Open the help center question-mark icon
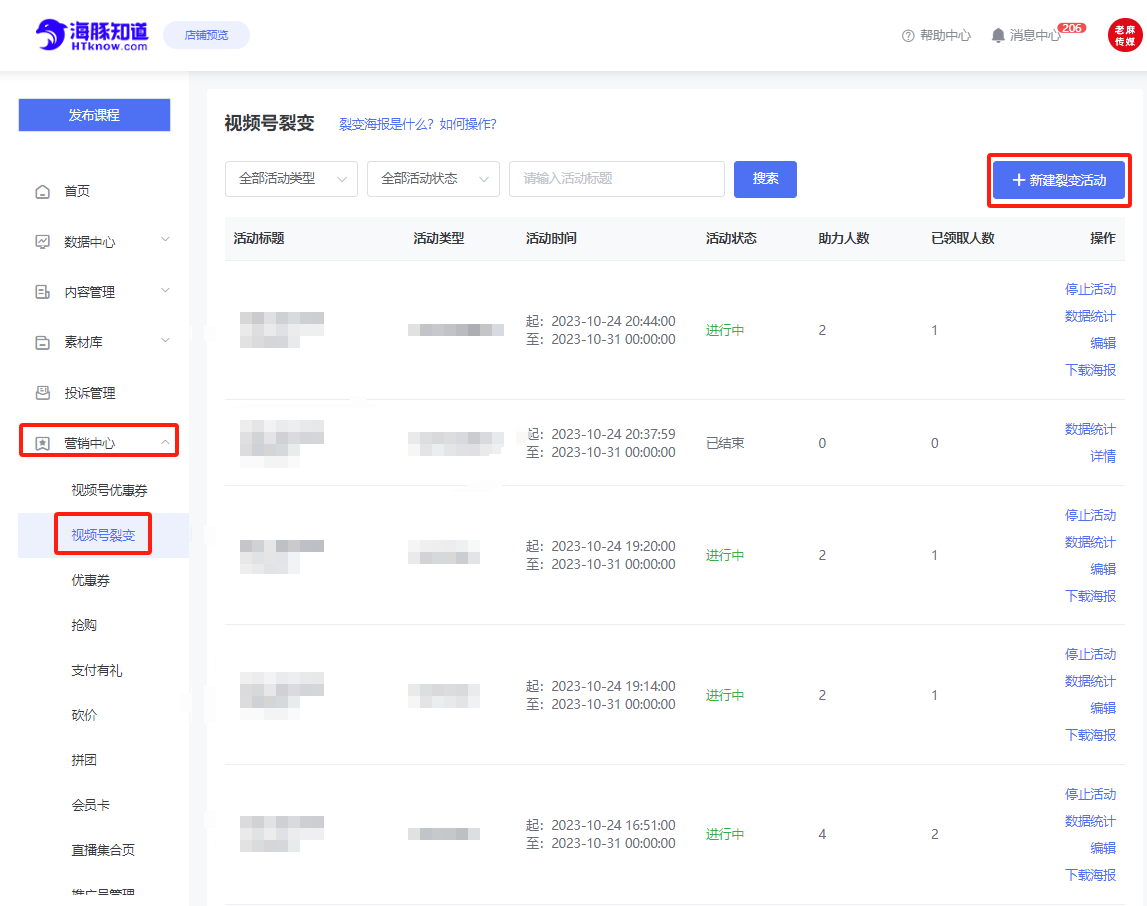This screenshot has width=1147, height=906. (908, 36)
